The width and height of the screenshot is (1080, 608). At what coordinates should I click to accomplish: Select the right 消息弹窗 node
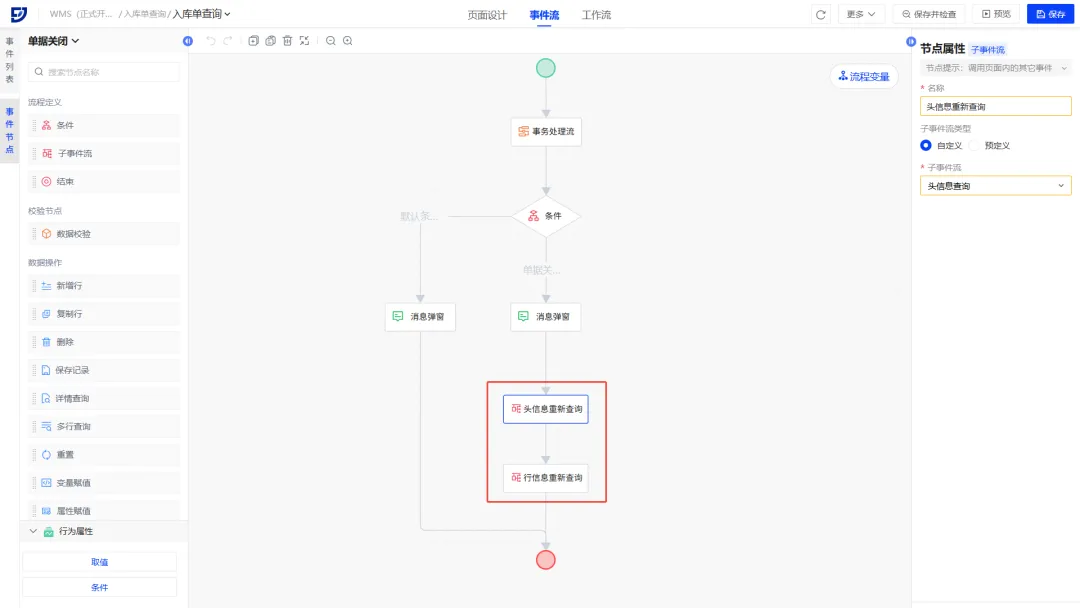pos(546,317)
